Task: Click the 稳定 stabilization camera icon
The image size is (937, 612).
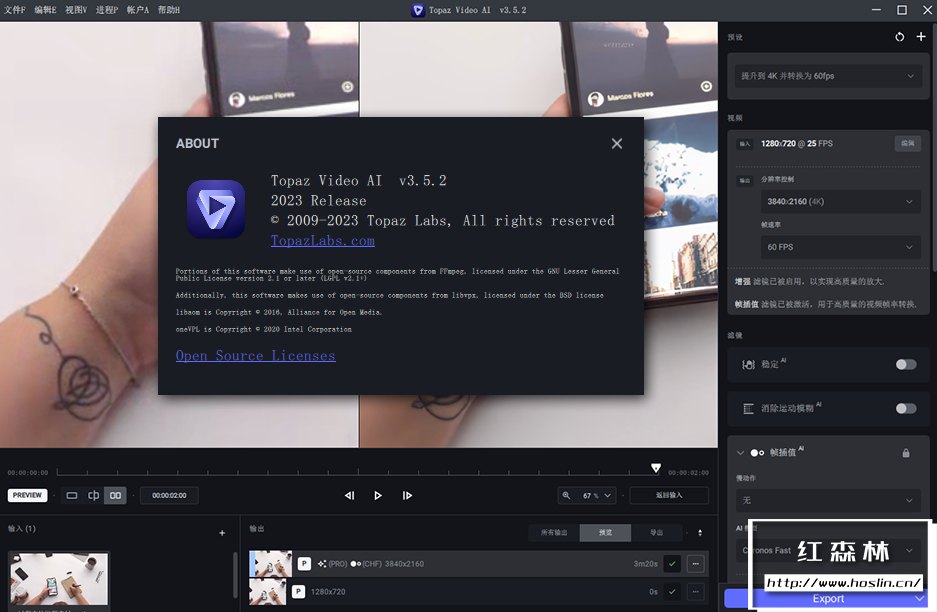Action: pos(748,365)
